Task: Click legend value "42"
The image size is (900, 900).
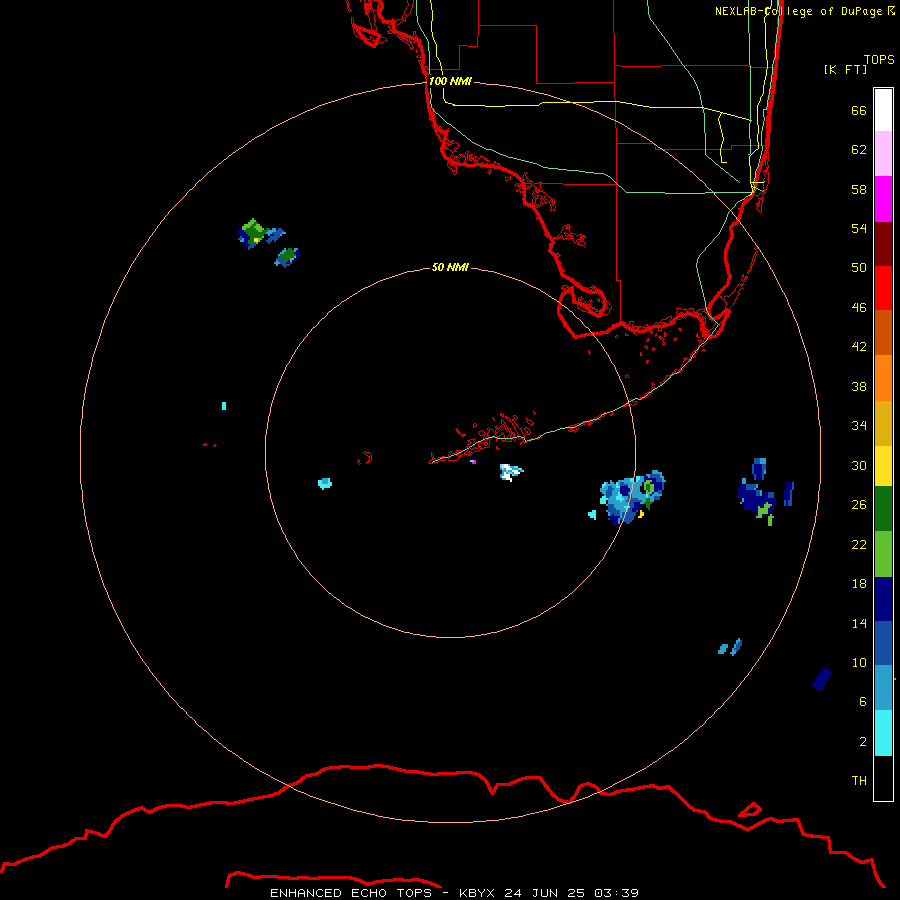Action: [x=859, y=346]
